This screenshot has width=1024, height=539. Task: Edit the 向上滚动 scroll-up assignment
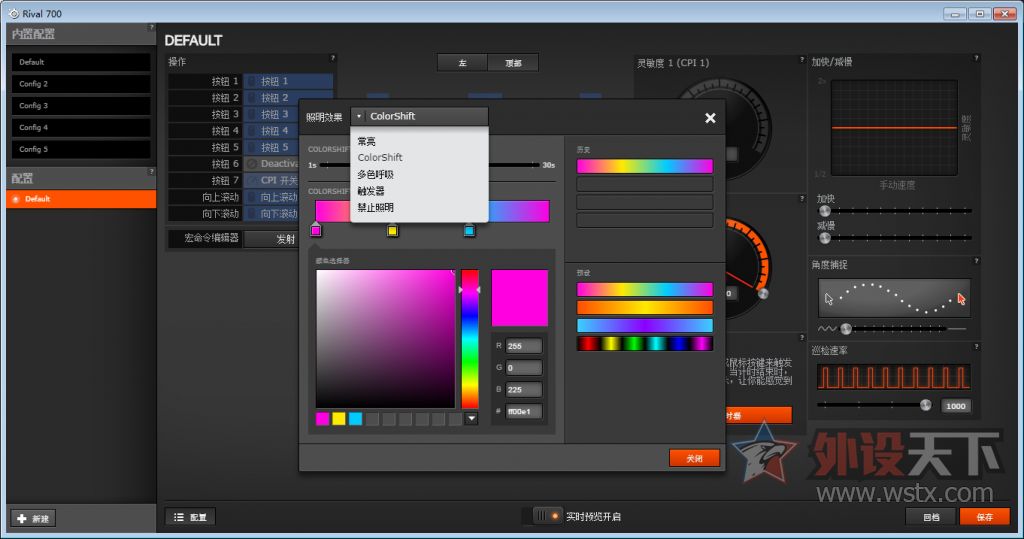272,197
